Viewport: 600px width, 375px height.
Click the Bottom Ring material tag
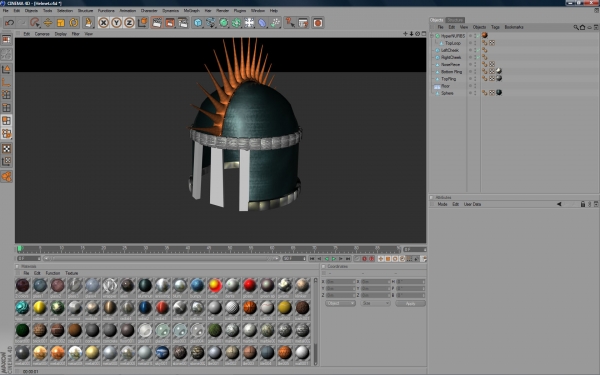(499, 72)
